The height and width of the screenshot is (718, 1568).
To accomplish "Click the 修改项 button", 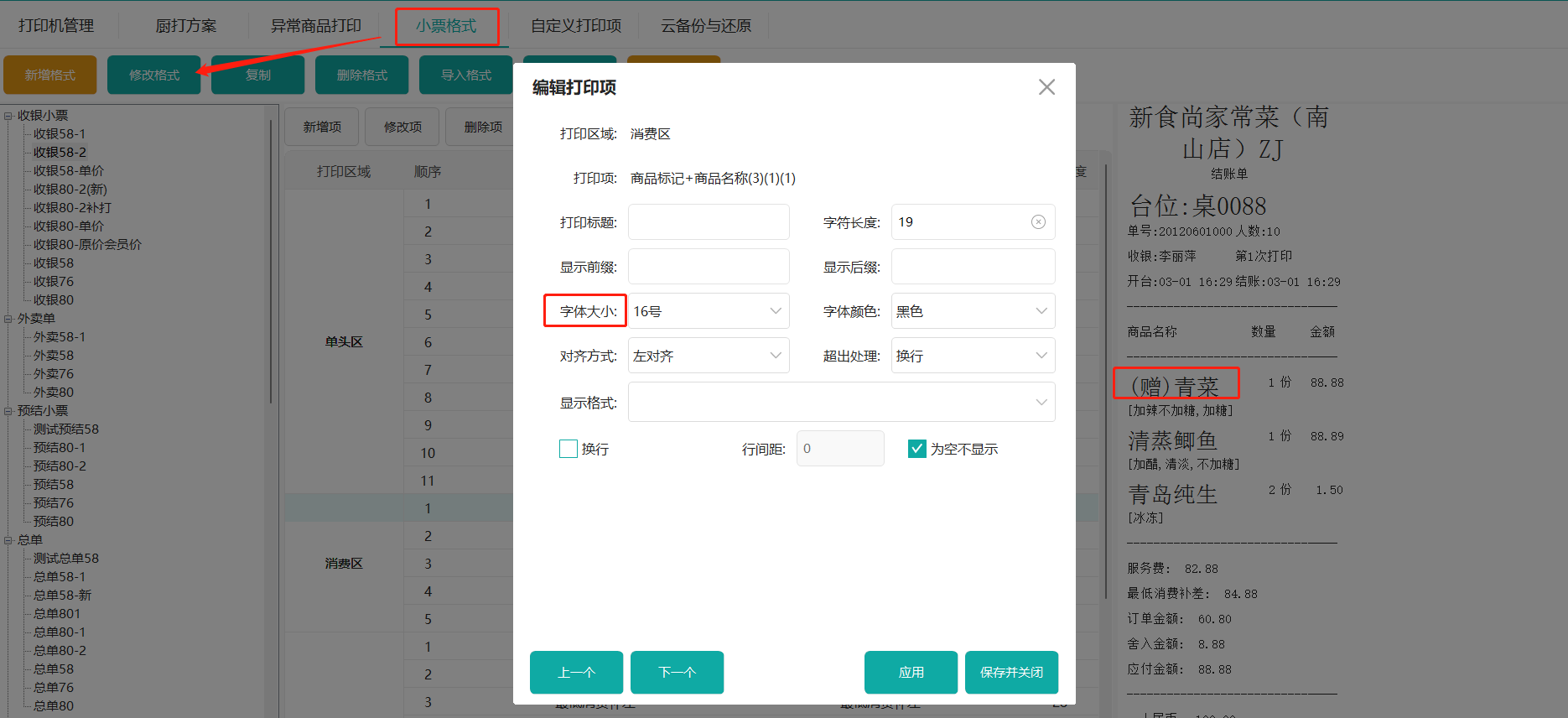I will pos(402,127).
